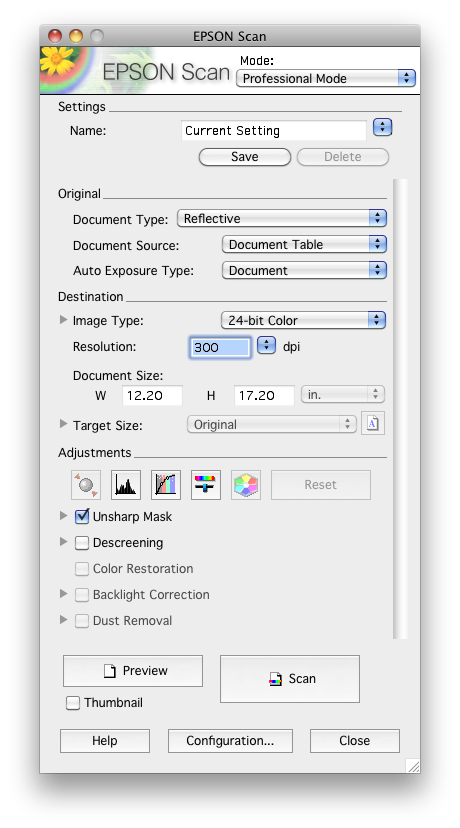Viewport: 460px width, 828px height.
Task: Open the Resolution dpi list arrow
Action: (x=266, y=346)
